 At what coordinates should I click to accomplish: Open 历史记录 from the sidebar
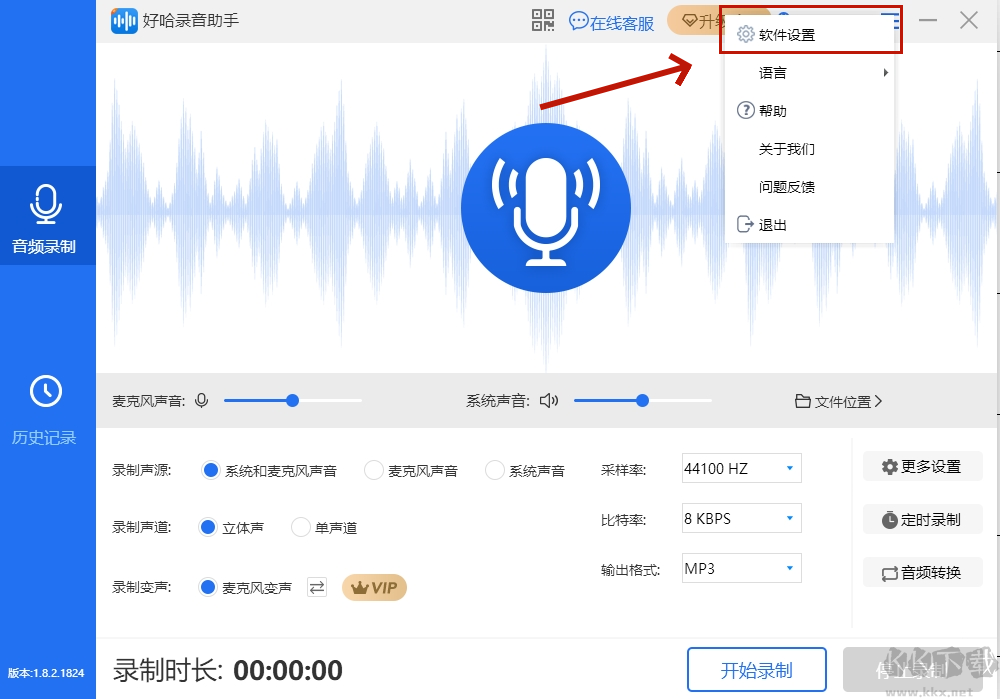click(x=47, y=405)
